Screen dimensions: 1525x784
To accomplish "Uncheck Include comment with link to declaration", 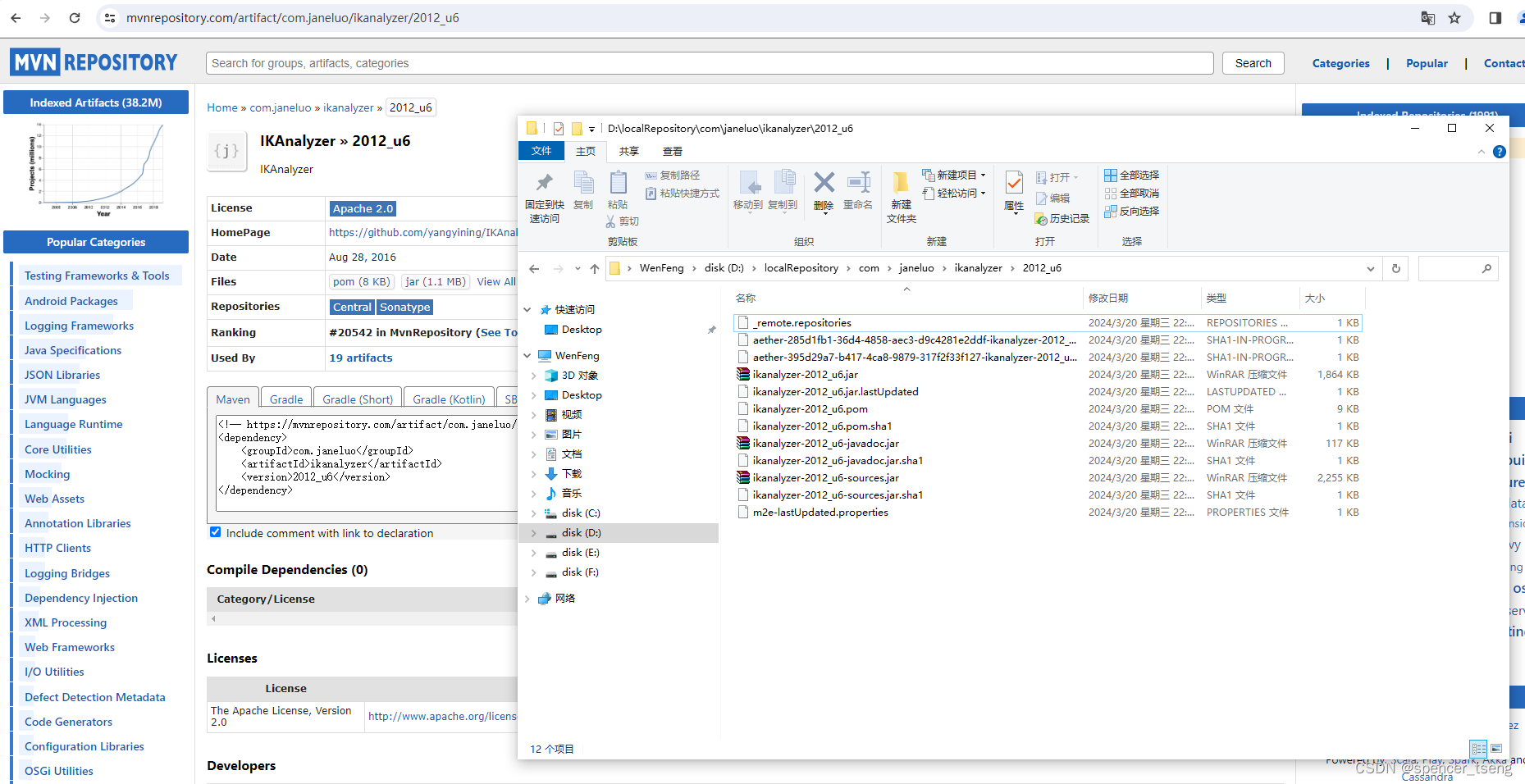I will (x=215, y=532).
